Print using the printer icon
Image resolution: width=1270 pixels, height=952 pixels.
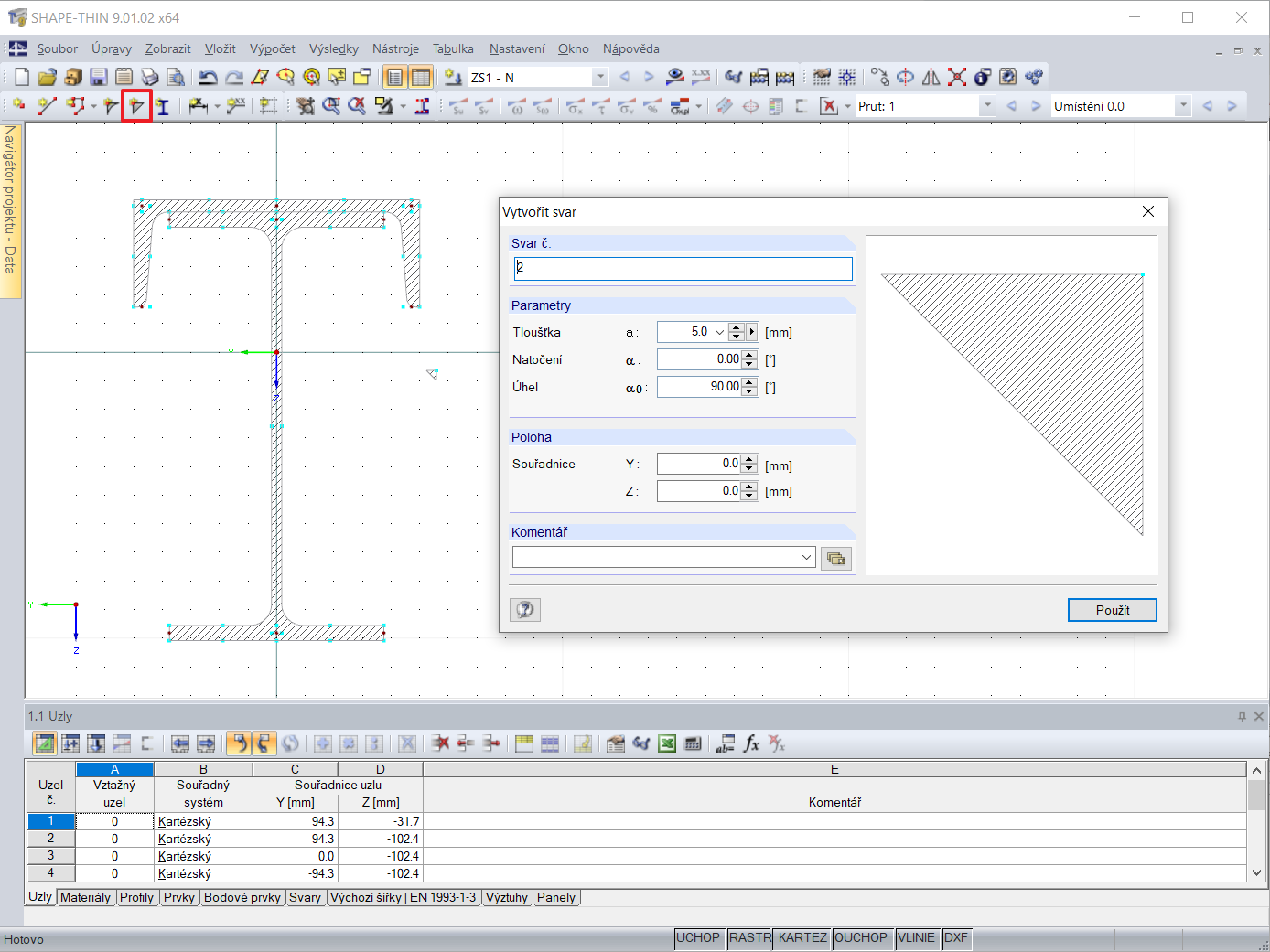point(150,77)
